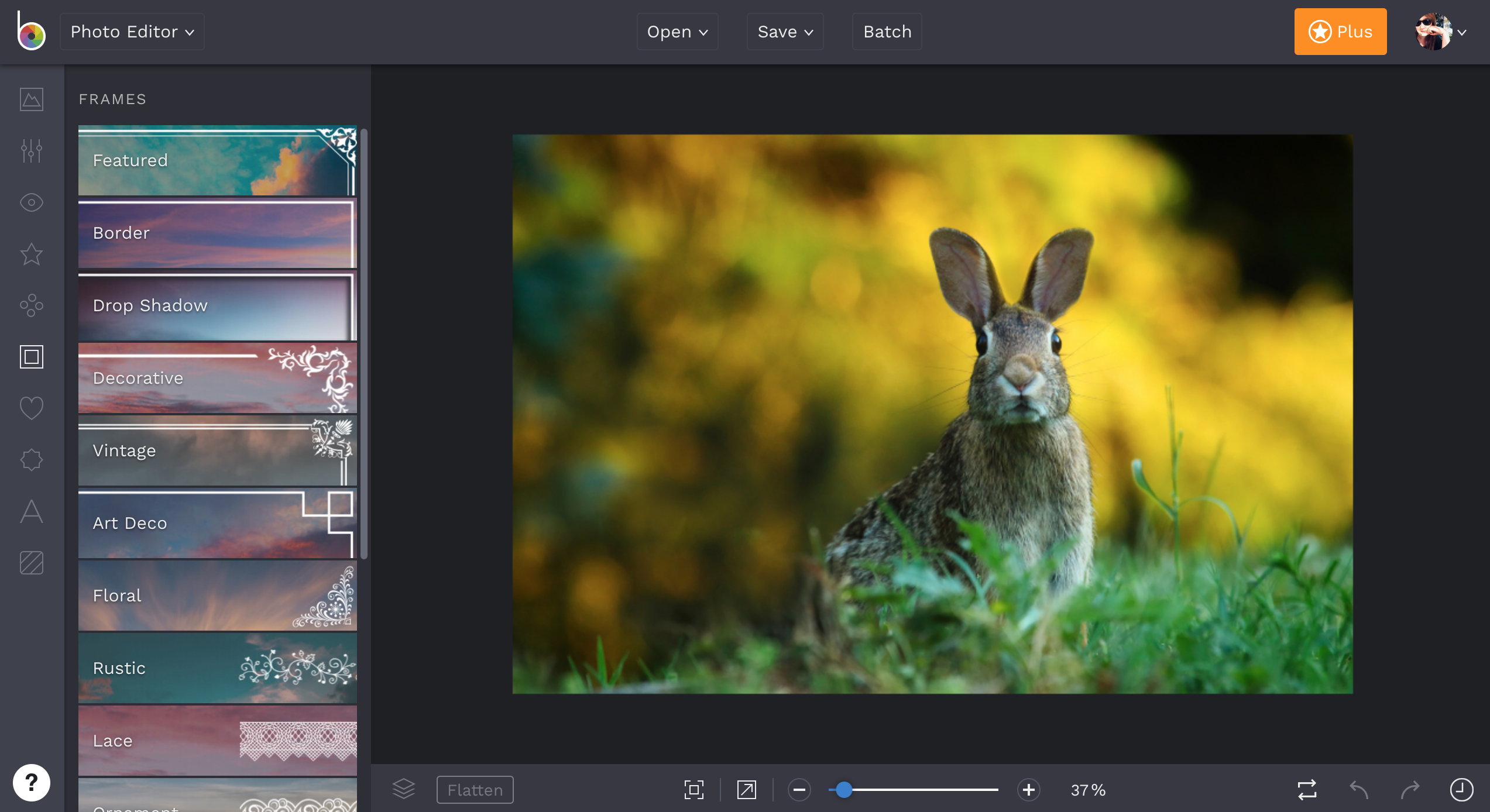
Task: Open the Save dropdown menu
Action: [785, 31]
